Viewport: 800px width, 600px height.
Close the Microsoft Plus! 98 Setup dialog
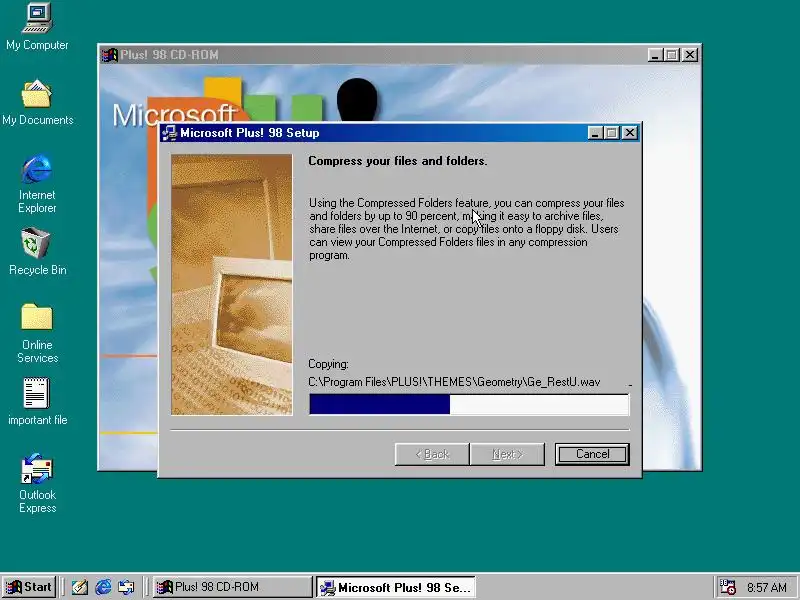pos(630,133)
